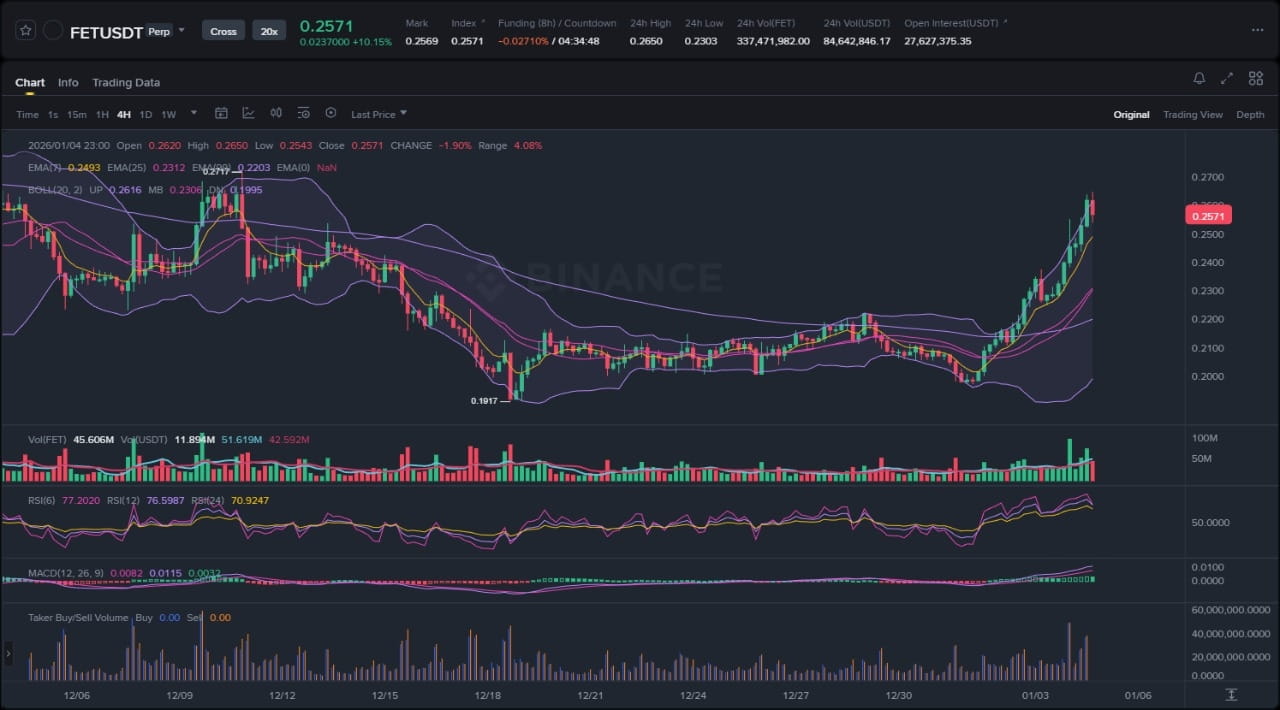This screenshot has height=710, width=1280.
Task: Click the Perp contract type tag
Action: (x=158, y=31)
